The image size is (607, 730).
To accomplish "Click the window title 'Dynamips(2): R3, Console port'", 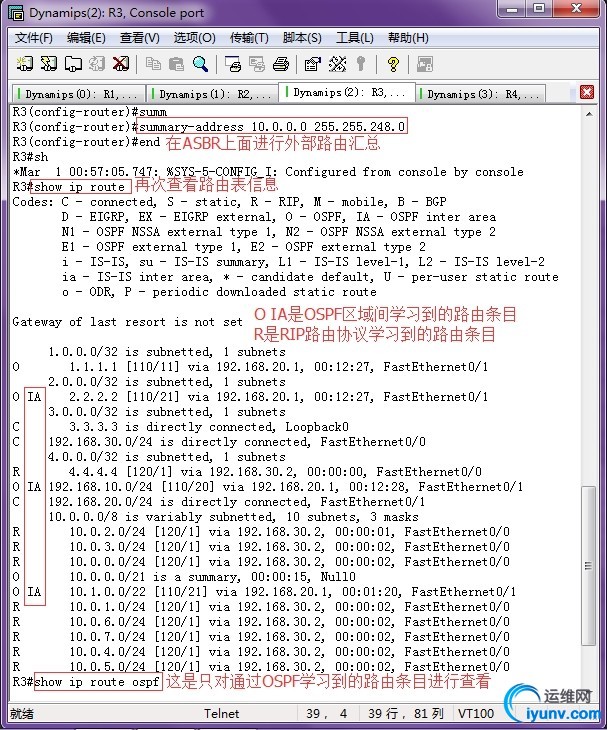I will point(116,13).
